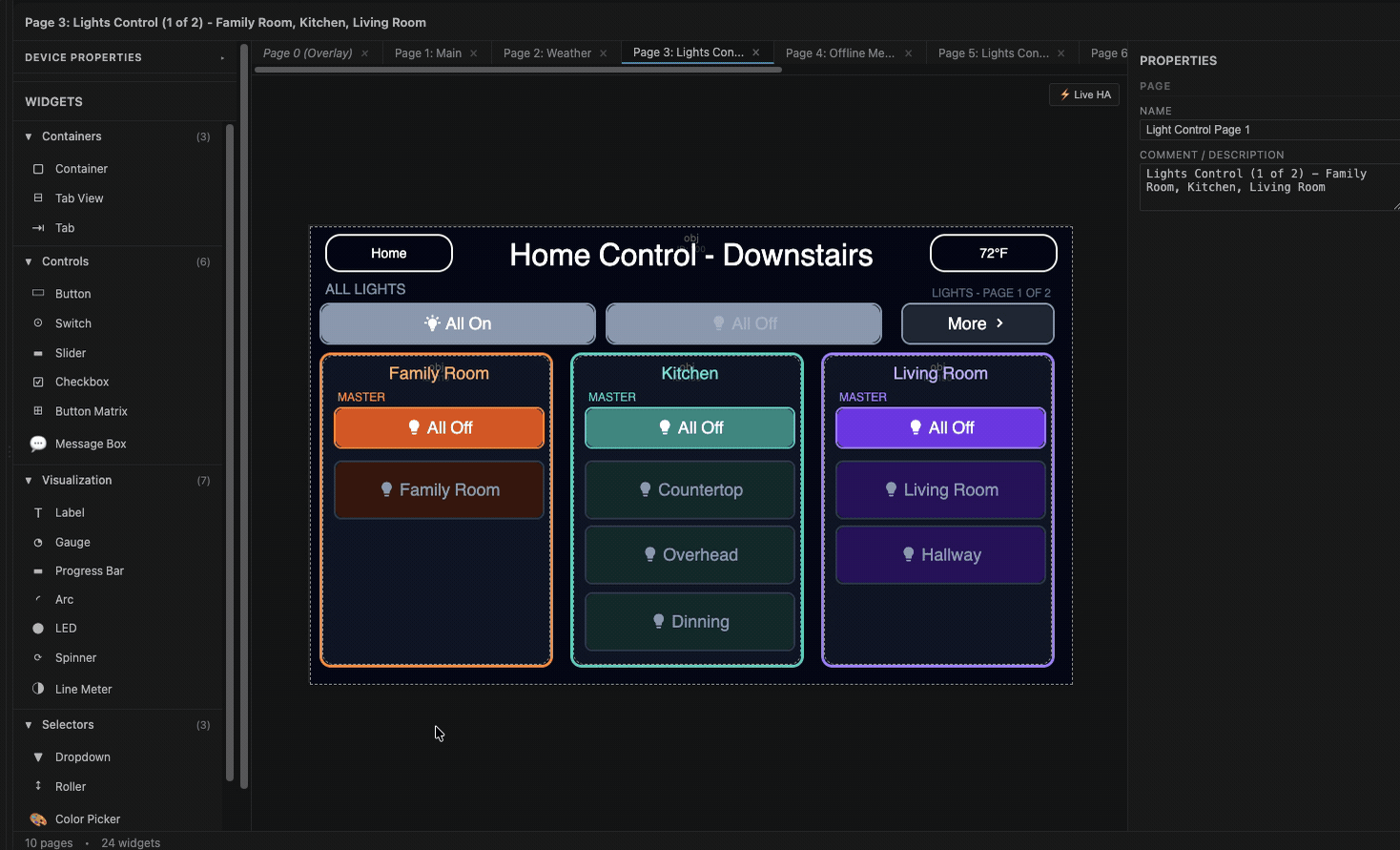Expand the Device Properties panel
The width and height of the screenshot is (1400, 850).
[x=222, y=57]
